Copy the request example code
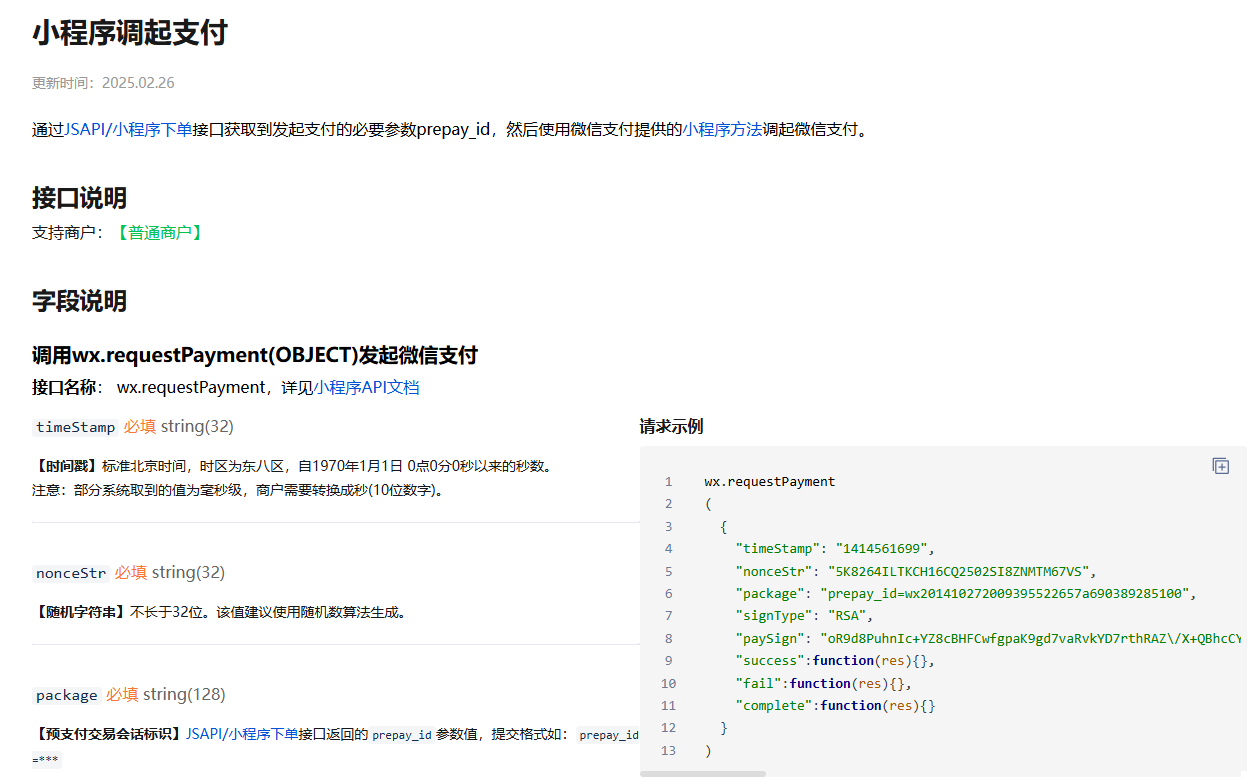This screenshot has height=780, width=1257. coord(1220,466)
